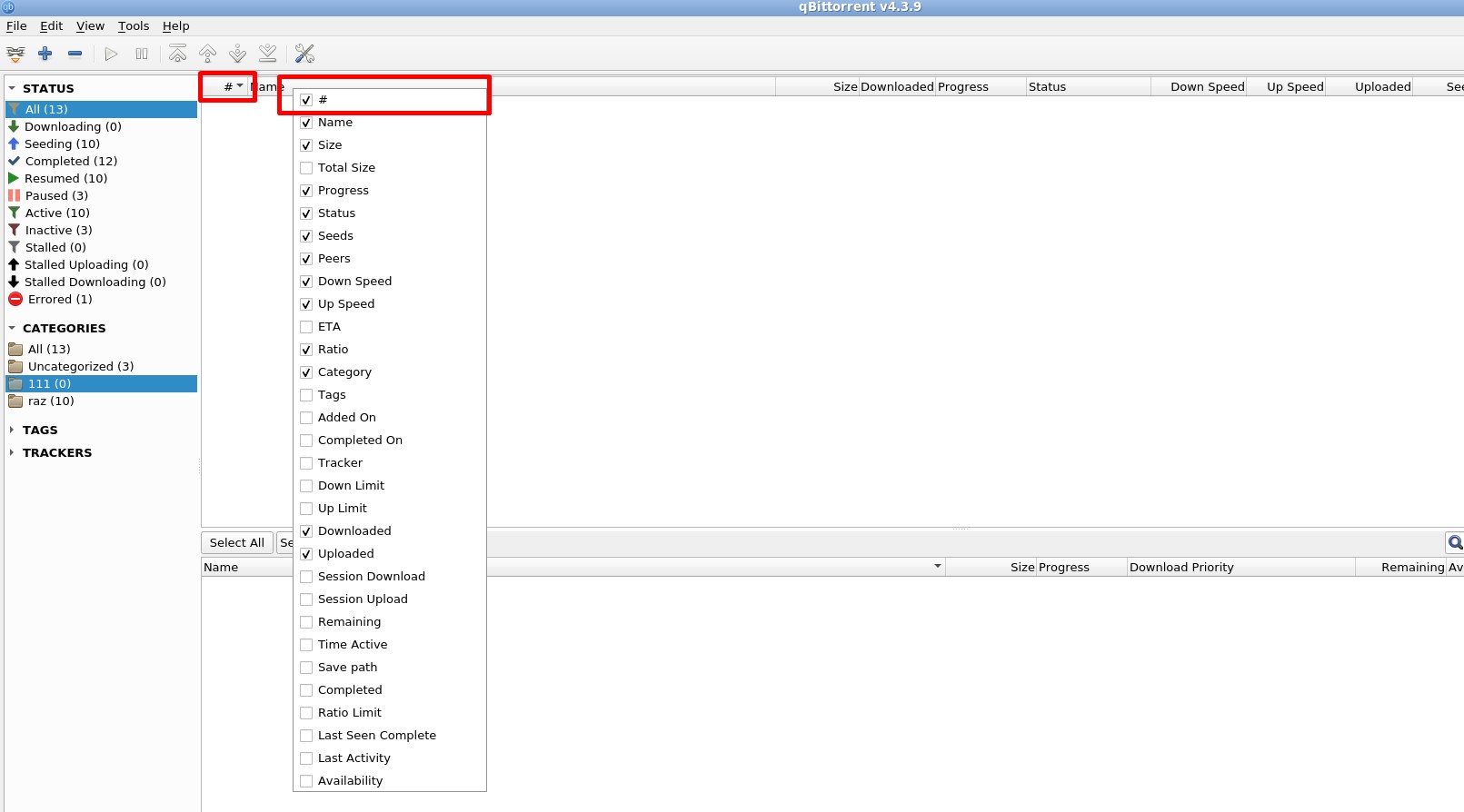The width and height of the screenshot is (1464, 812).
Task: Check the Availability column option
Action: point(306,781)
